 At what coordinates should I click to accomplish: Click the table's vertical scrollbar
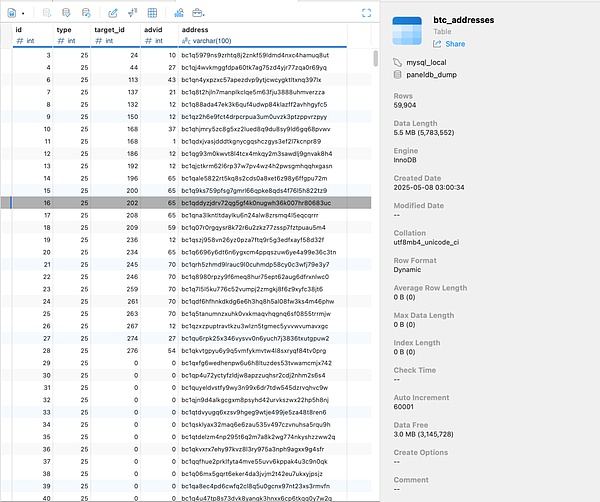[x=376, y=58]
